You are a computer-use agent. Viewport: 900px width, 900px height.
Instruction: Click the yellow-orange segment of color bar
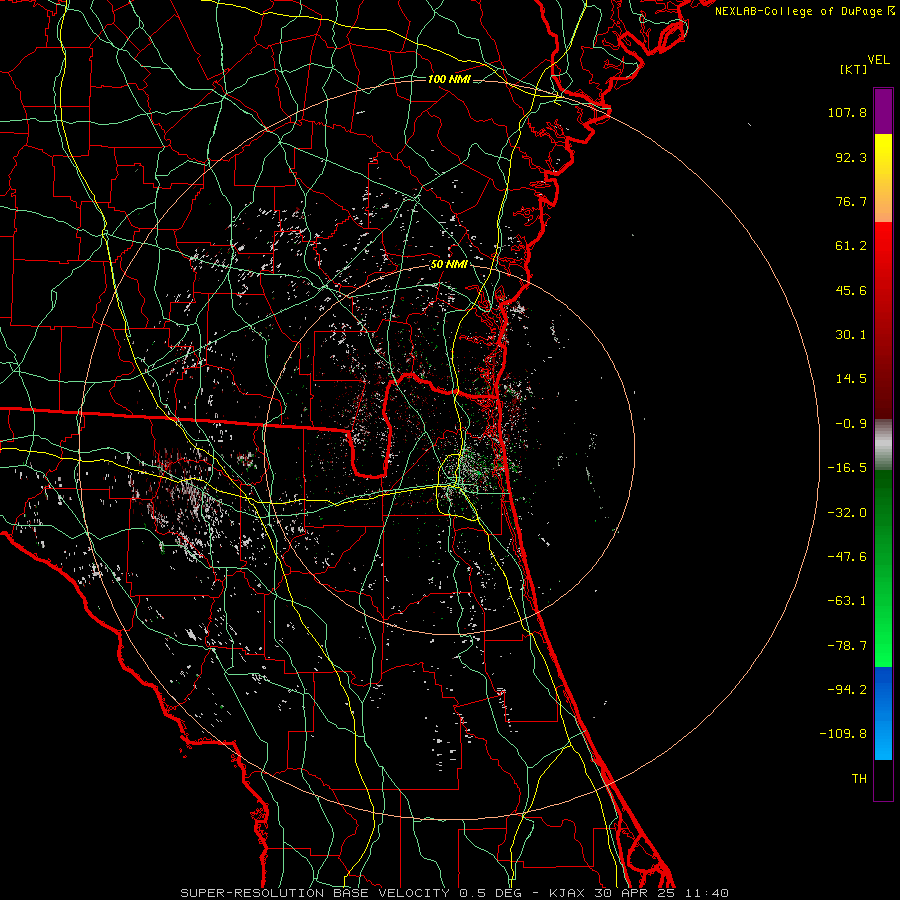(x=883, y=178)
